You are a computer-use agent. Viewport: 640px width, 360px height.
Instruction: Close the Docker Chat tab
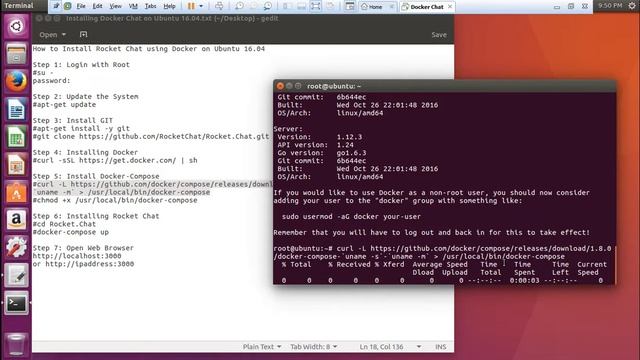click(450, 7)
